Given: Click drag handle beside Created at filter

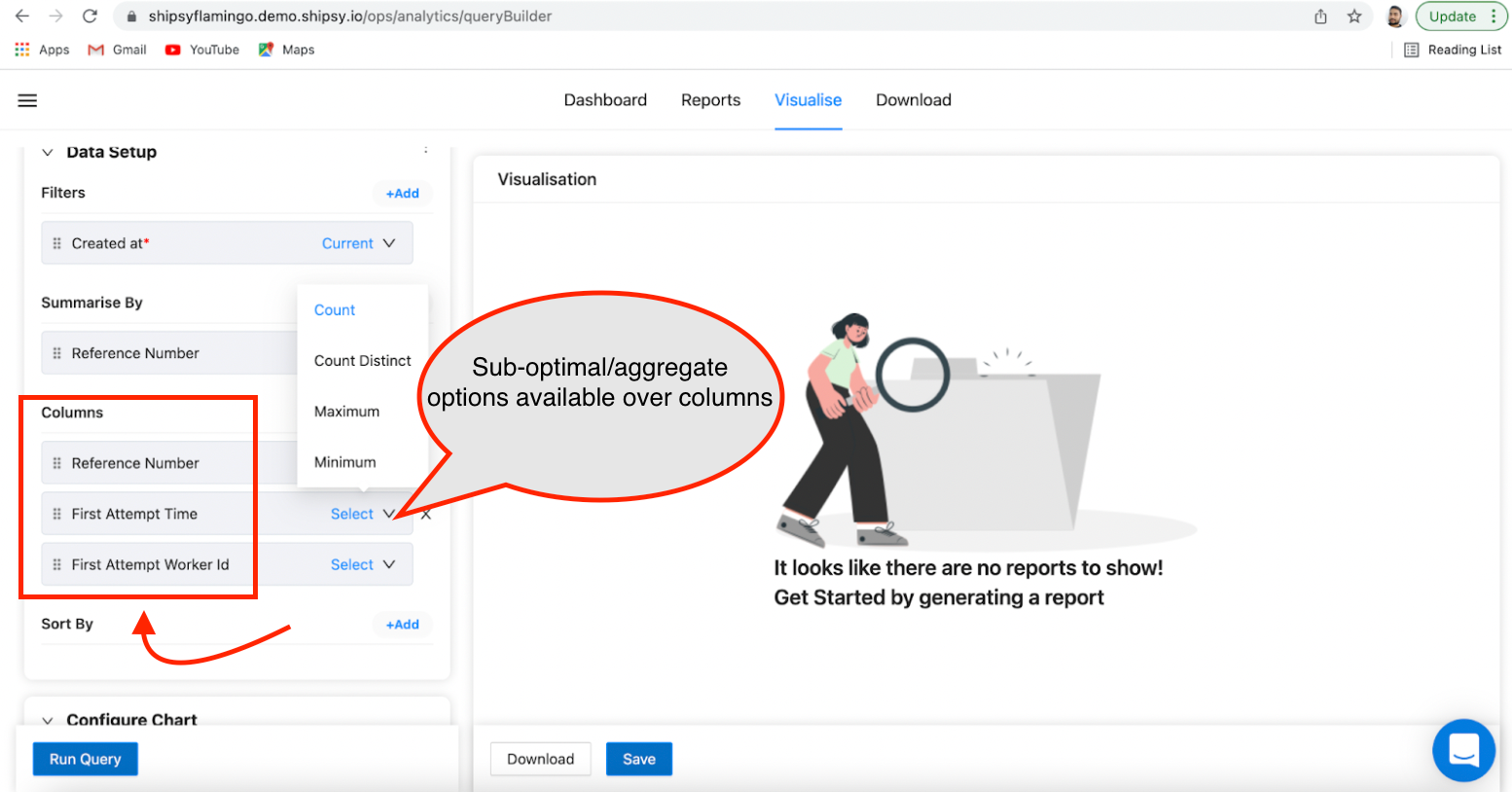Looking at the screenshot, I should tap(56, 243).
